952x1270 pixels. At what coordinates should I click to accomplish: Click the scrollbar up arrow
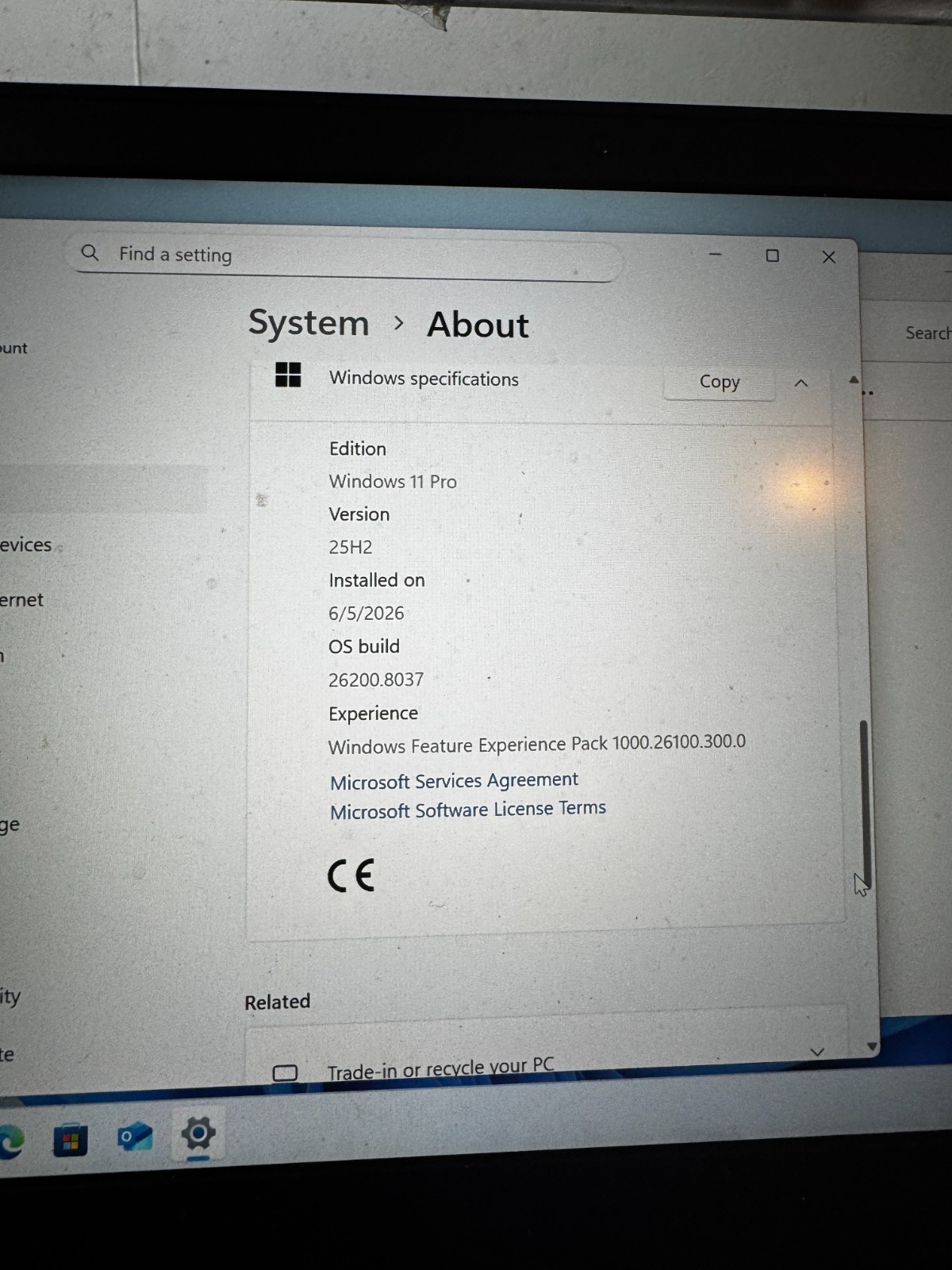[x=854, y=380]
